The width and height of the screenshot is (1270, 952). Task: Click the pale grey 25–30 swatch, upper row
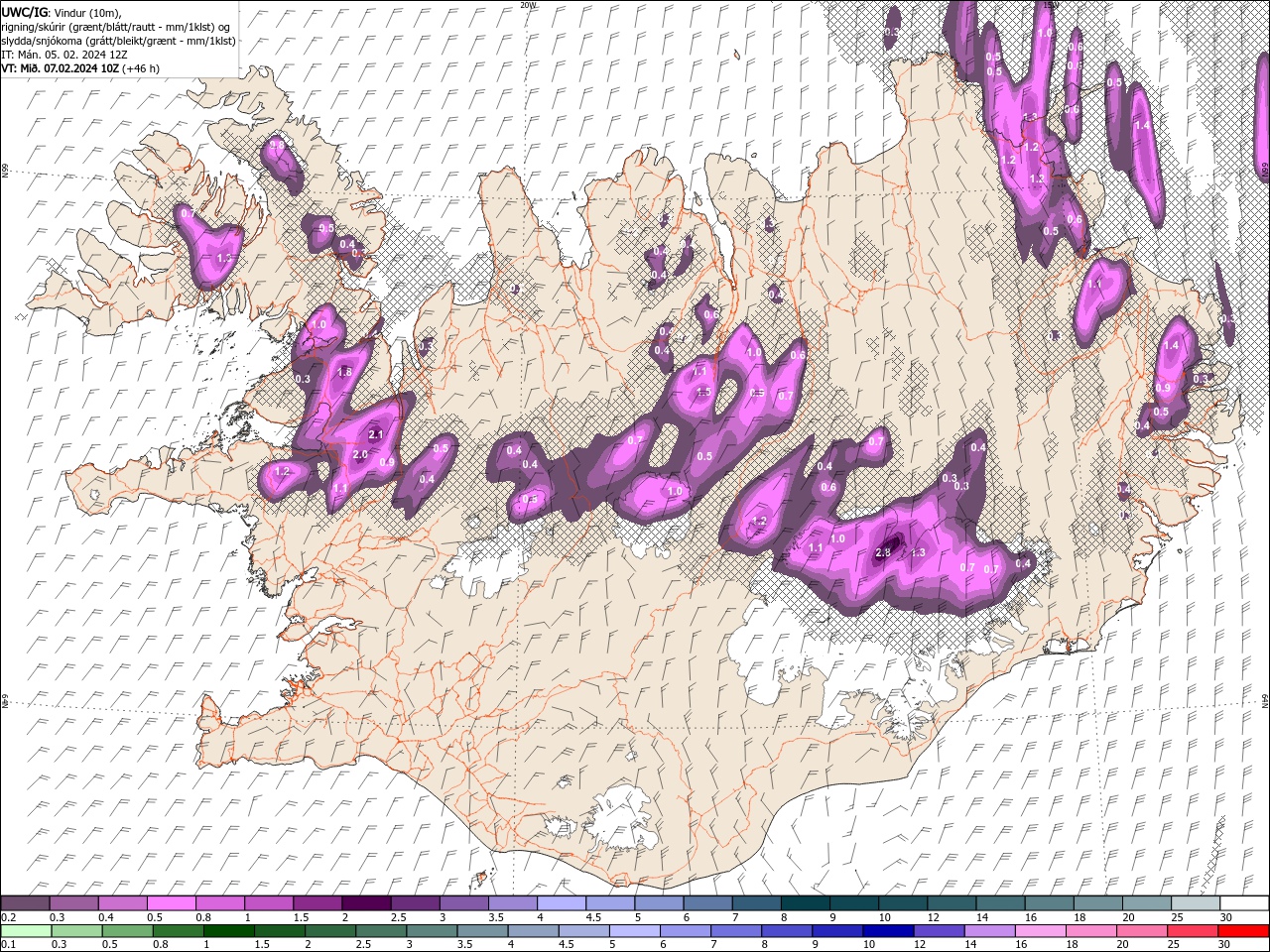(1197, 902)
